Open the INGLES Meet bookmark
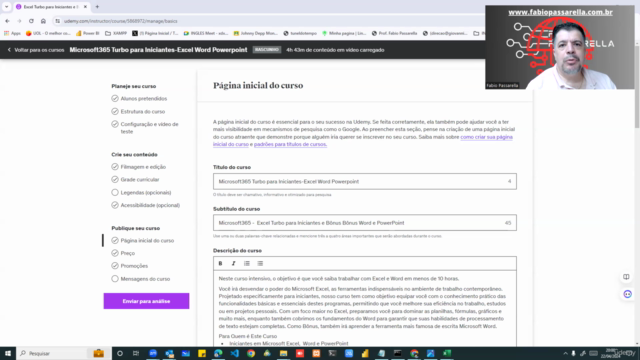This screenshot has height=360, width=640. click(x=206, y=33)
